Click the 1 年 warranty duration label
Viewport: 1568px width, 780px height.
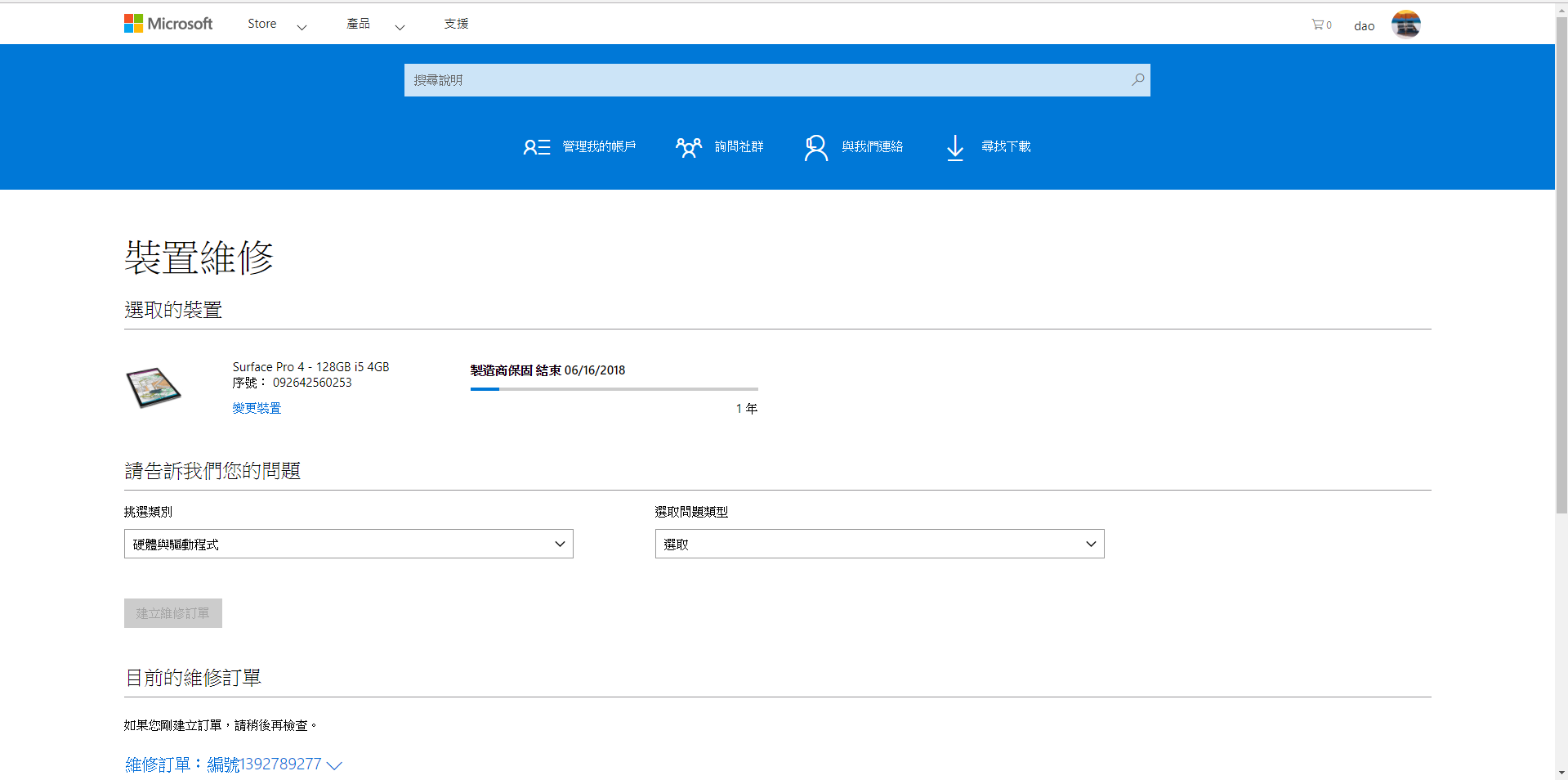click(747, 409)
